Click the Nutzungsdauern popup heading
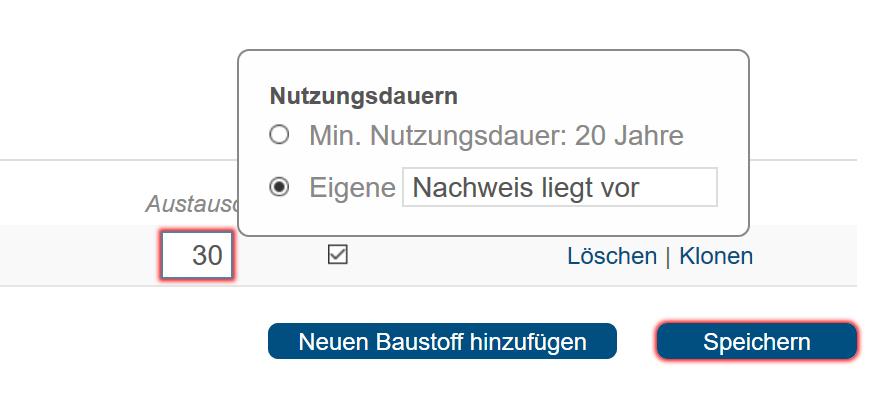The height and width of the screenshot is (403, 890). point(364,96)
